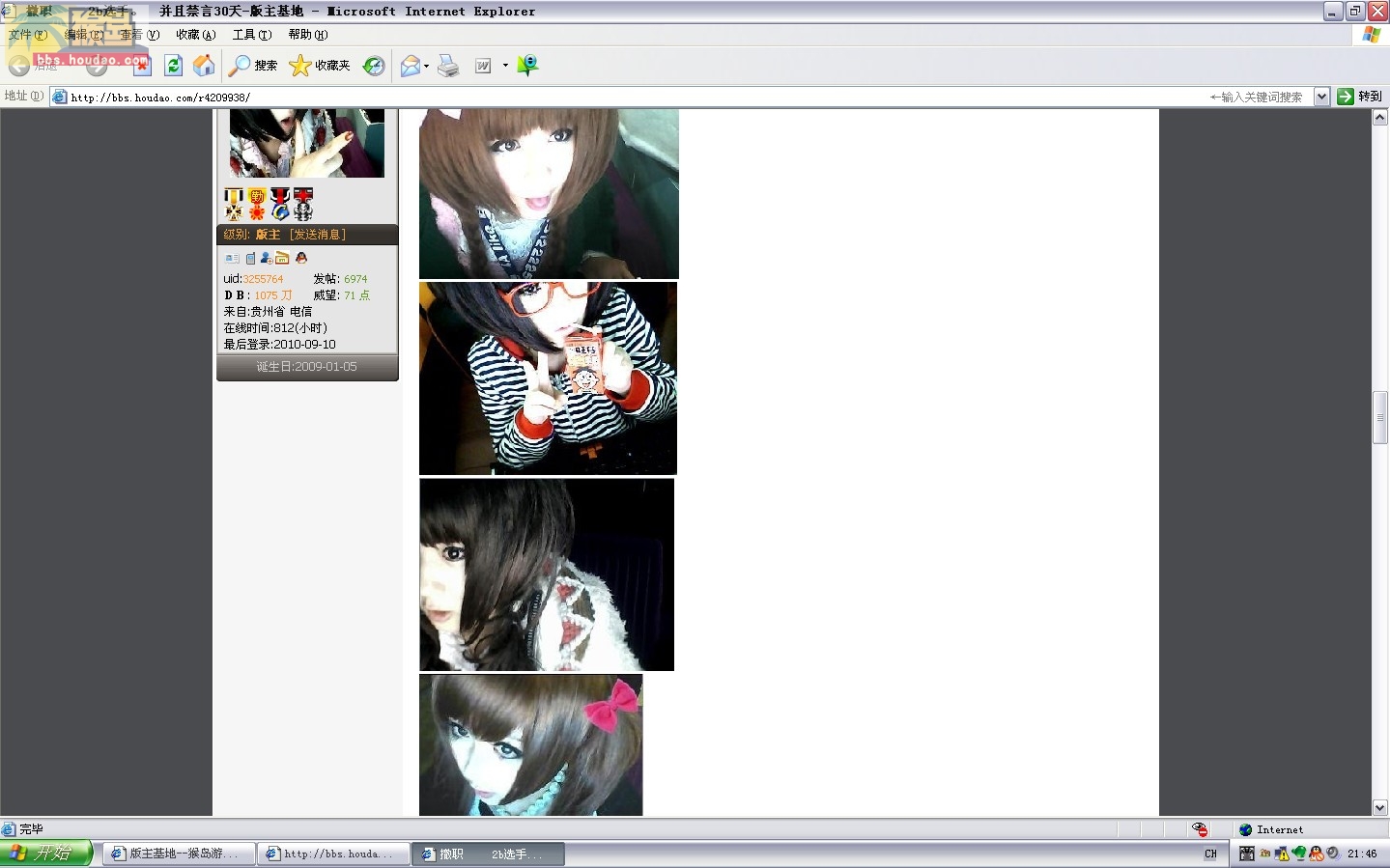Click the profile card icon
Screen dimensions: 1390x868
[x=232, y=258]
